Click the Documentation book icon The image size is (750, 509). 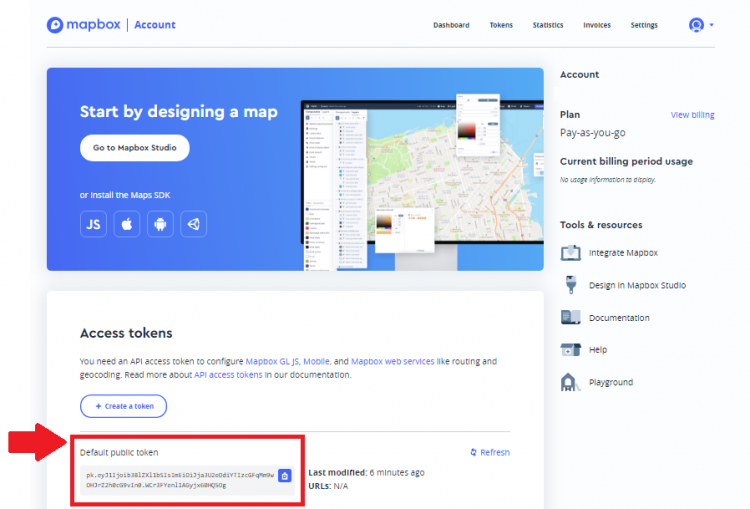point(571,317)
